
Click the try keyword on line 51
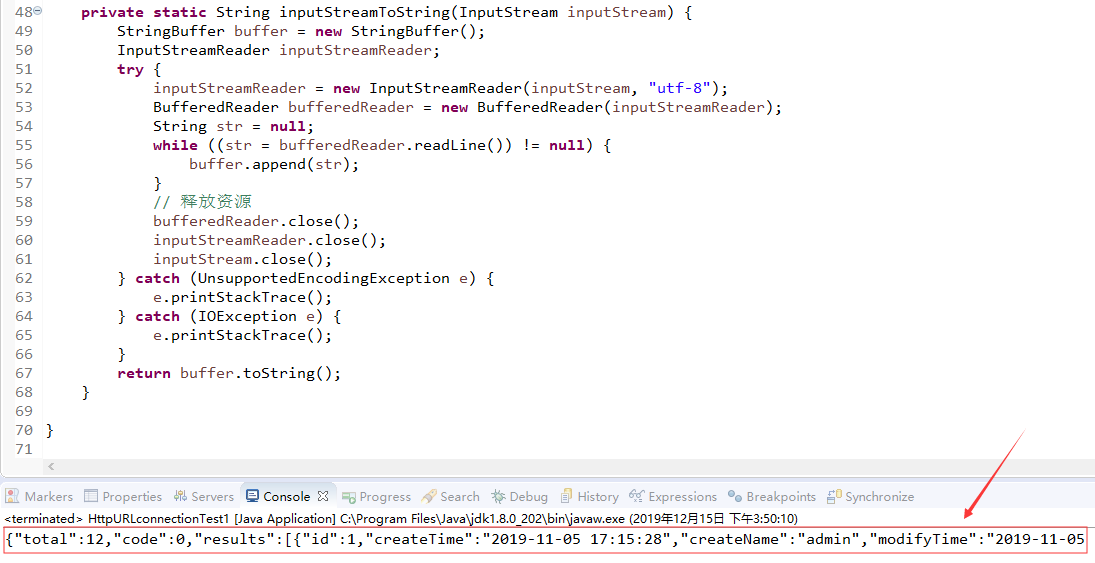(x=130, y=69)
